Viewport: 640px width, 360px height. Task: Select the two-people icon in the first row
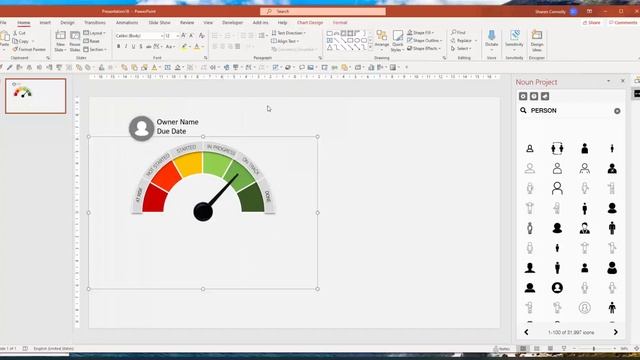click(557, 149)
